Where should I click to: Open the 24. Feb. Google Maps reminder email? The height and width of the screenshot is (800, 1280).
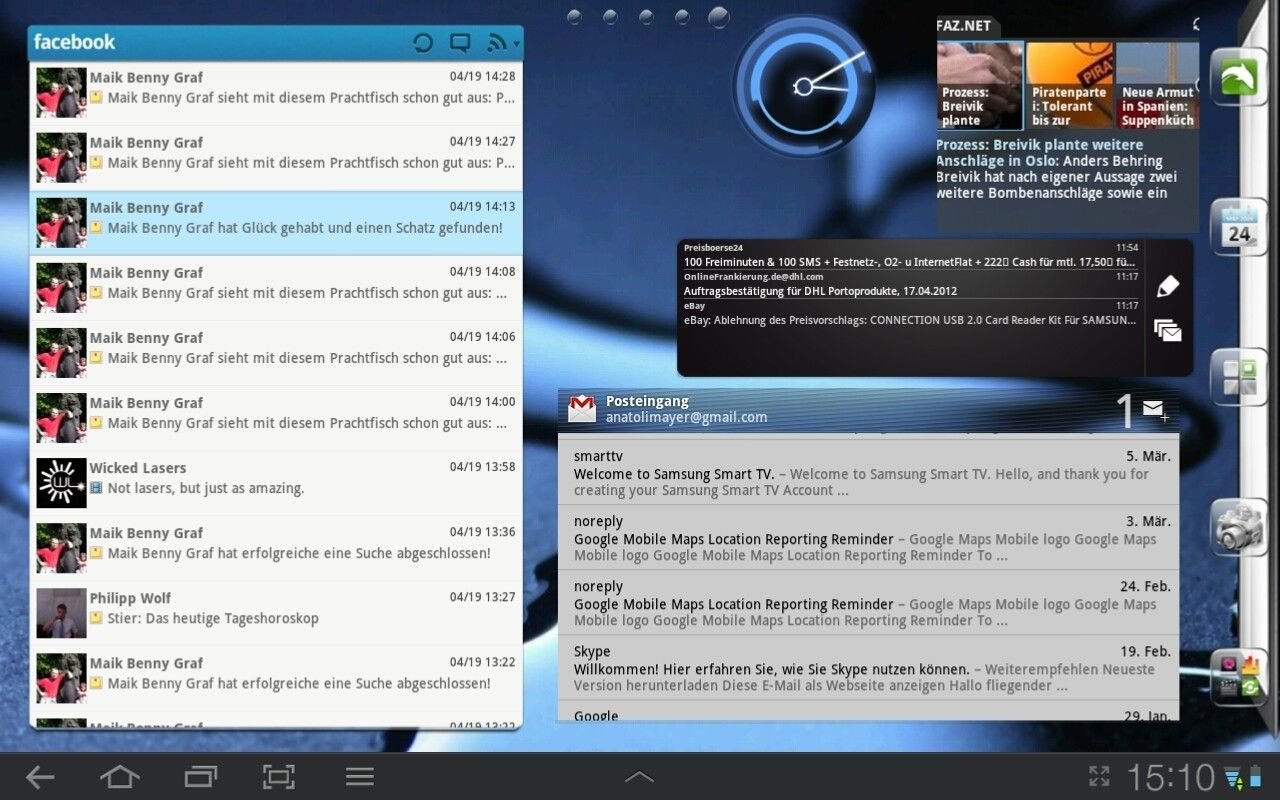[x=868, y=603]
